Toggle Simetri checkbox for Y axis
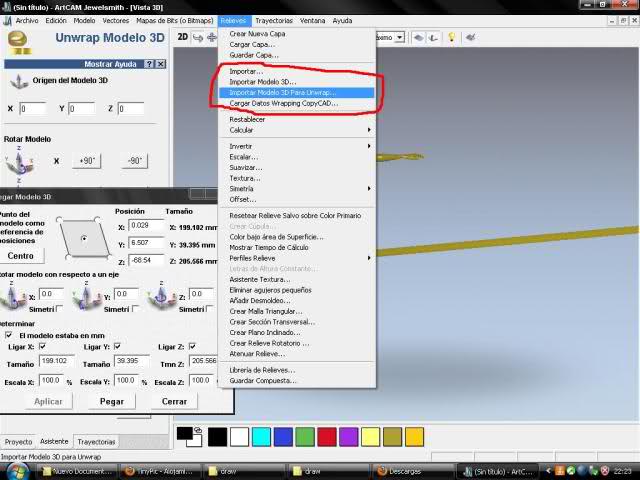The image size is (640, 480). pos(135,309)
